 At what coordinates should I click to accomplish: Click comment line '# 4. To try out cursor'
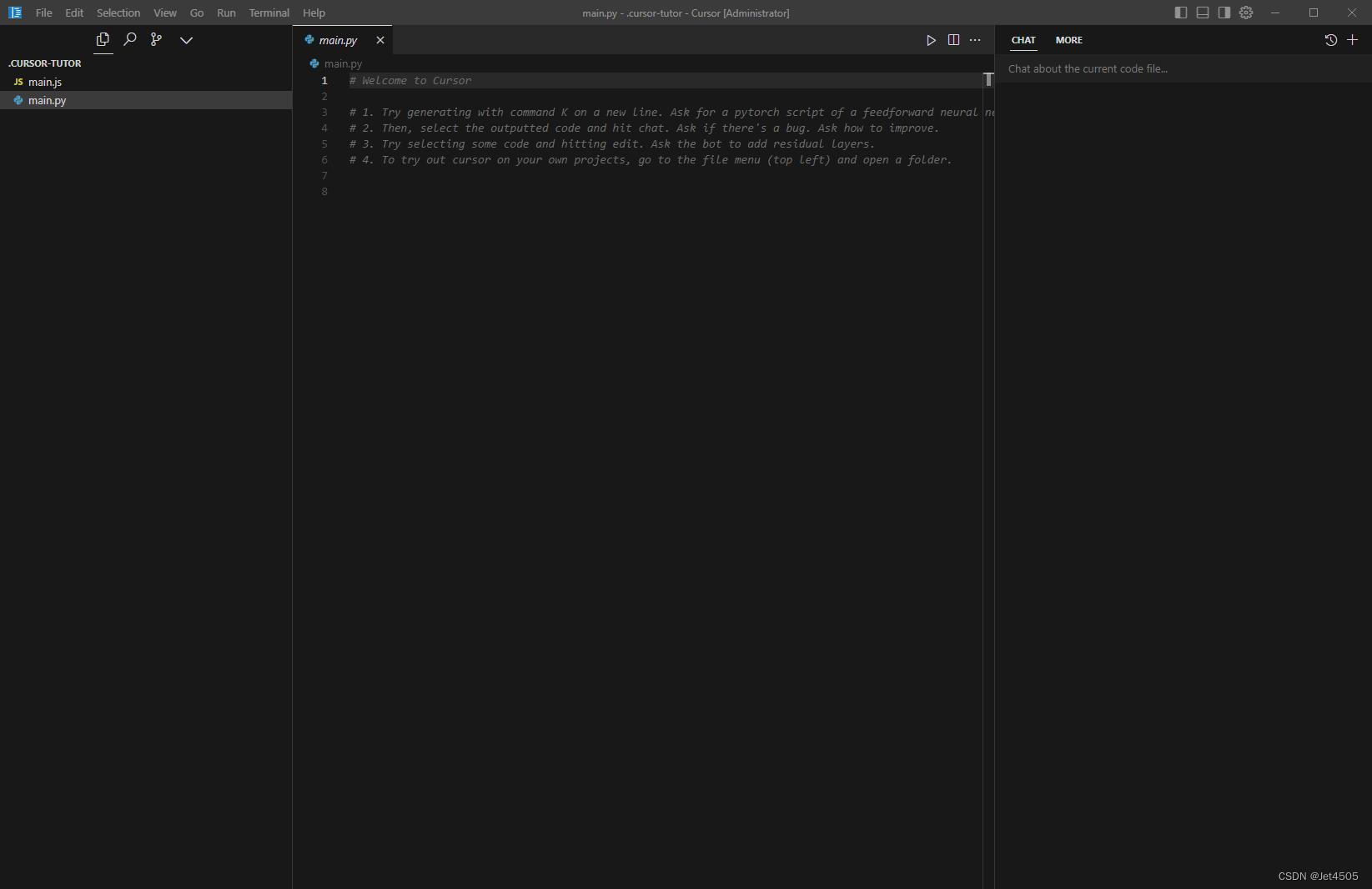[x=651, y=159]
